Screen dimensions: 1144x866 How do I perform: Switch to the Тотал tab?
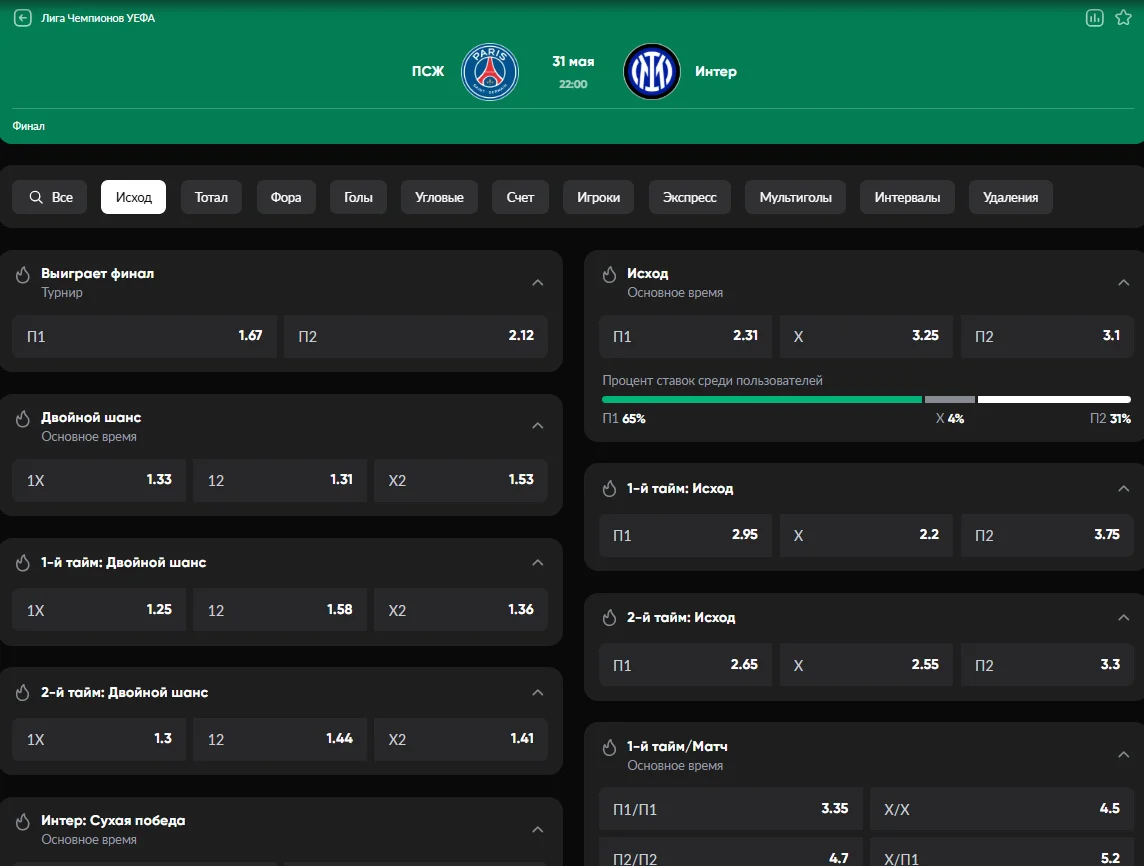[x=211, y=198]
